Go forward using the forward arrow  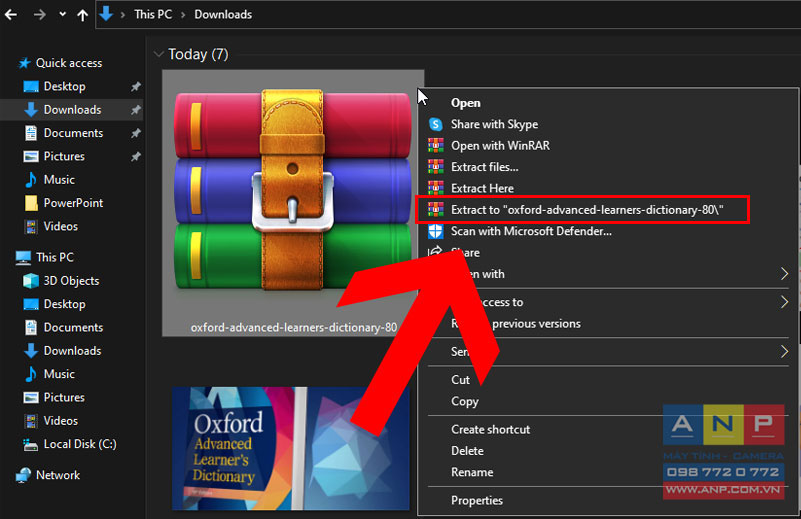(39, 15)
